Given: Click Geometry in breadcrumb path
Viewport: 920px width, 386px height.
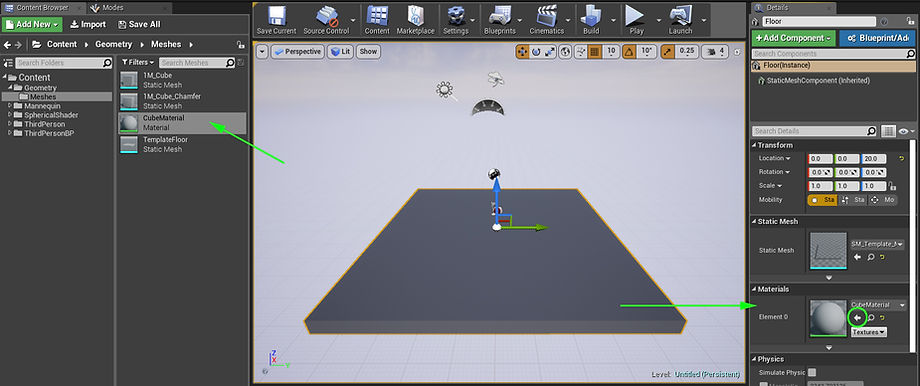Looking at the screenshot, I should 113,45.
